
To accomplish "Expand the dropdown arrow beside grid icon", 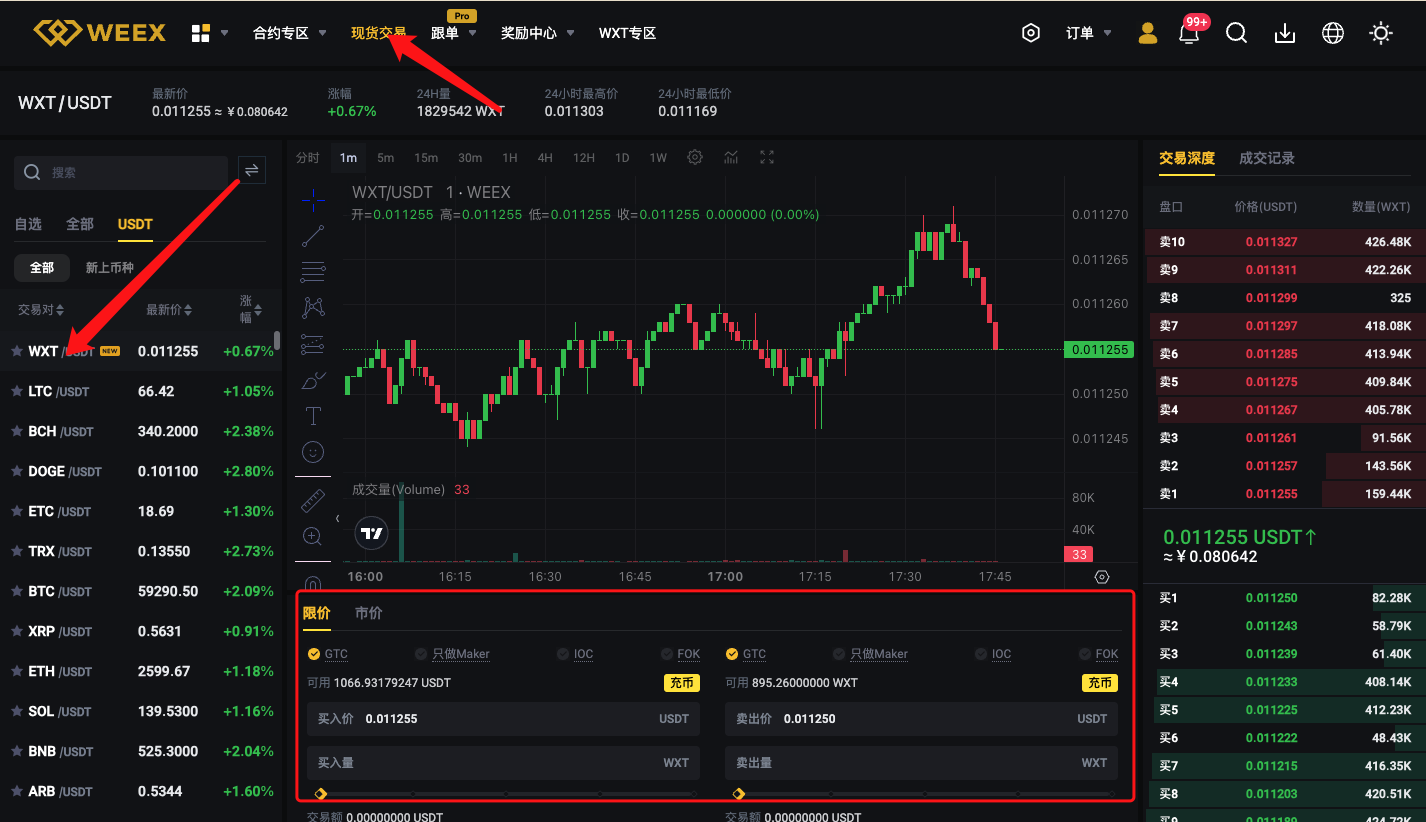I will click(225, 33).
